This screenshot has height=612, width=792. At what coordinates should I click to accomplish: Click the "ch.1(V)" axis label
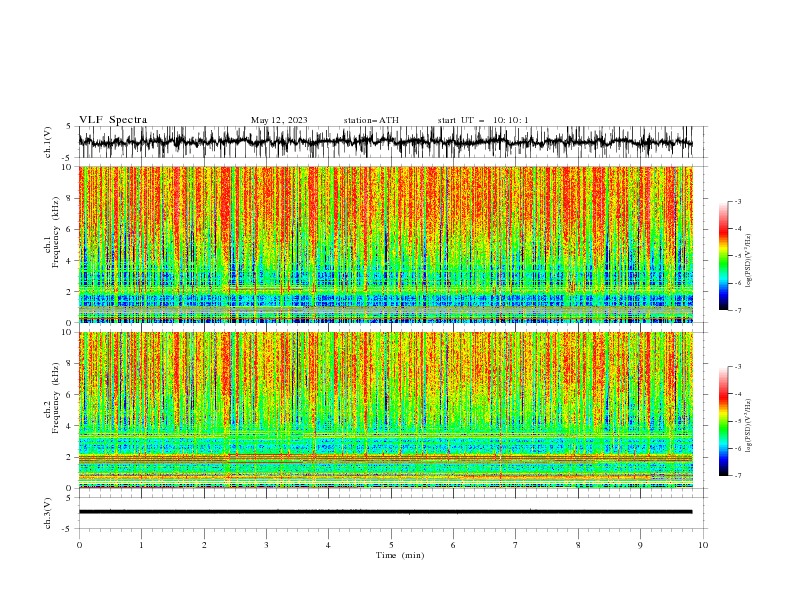(x=48, y=142)
